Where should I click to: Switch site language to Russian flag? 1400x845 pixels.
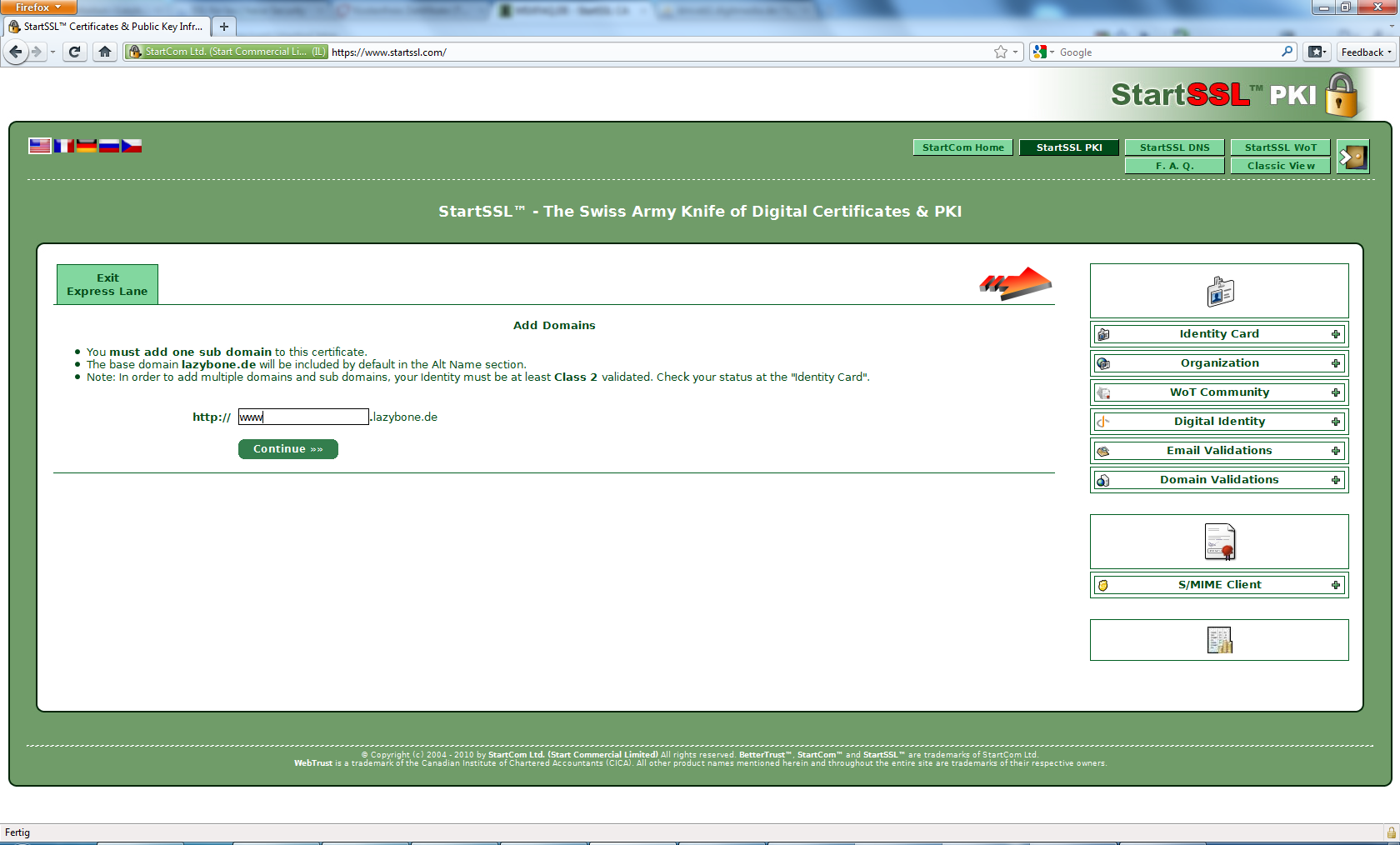point(109,146)
